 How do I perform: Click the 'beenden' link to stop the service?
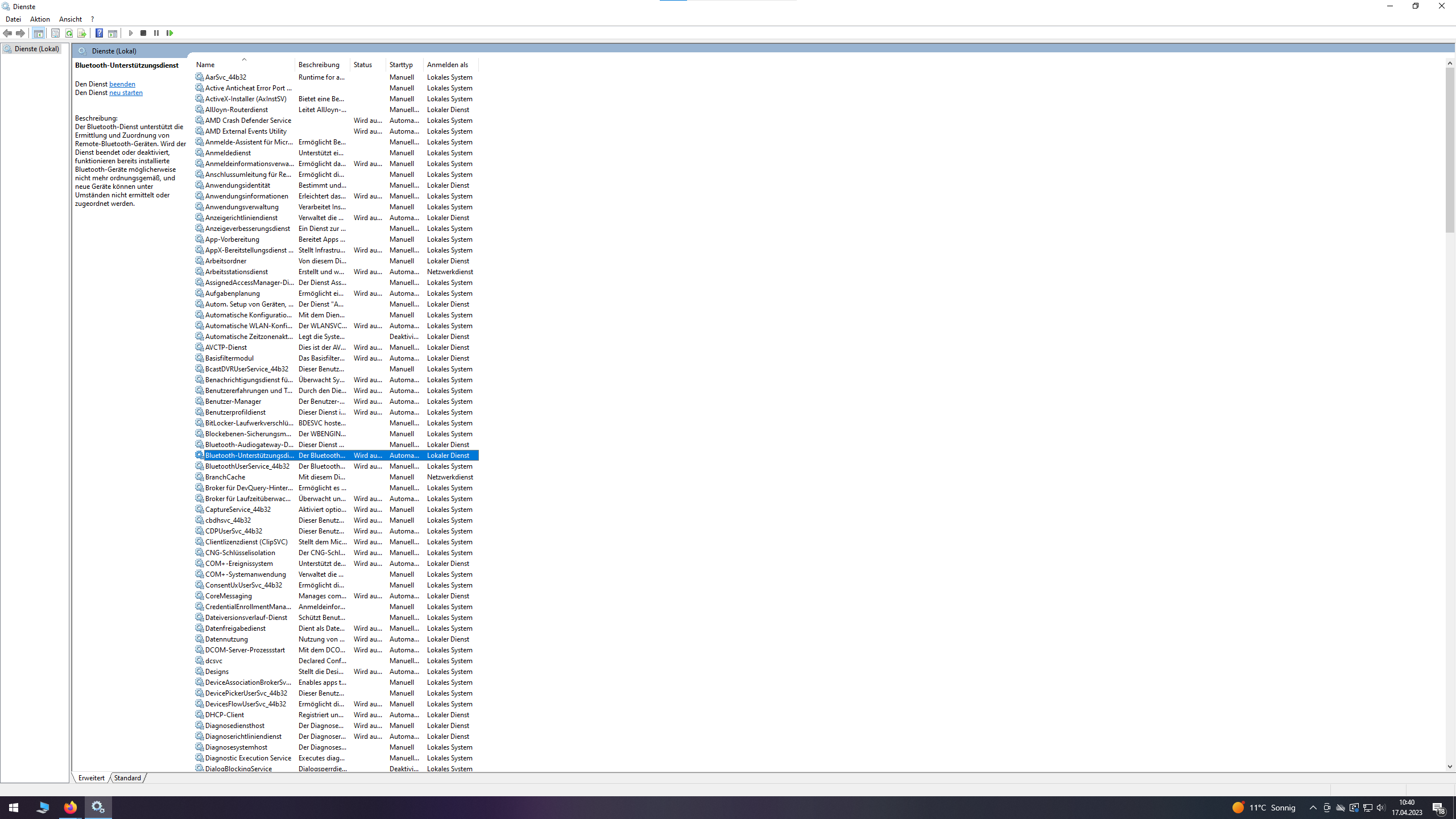(122, 84)
